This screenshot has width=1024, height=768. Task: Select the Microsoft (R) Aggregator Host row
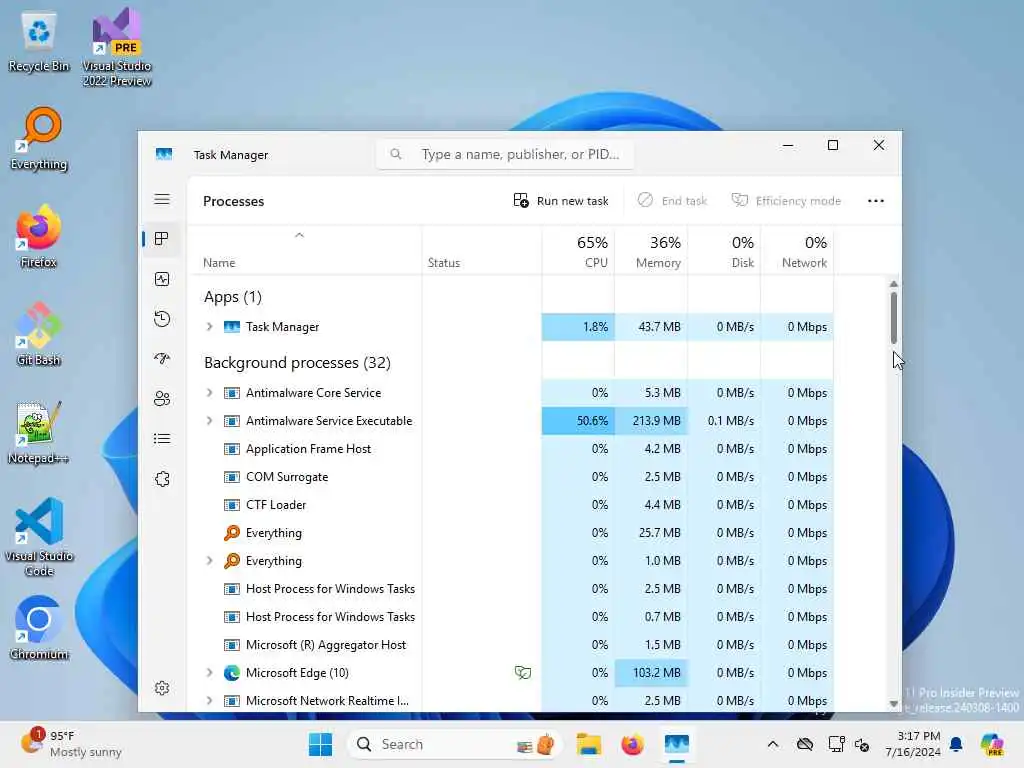511,645
